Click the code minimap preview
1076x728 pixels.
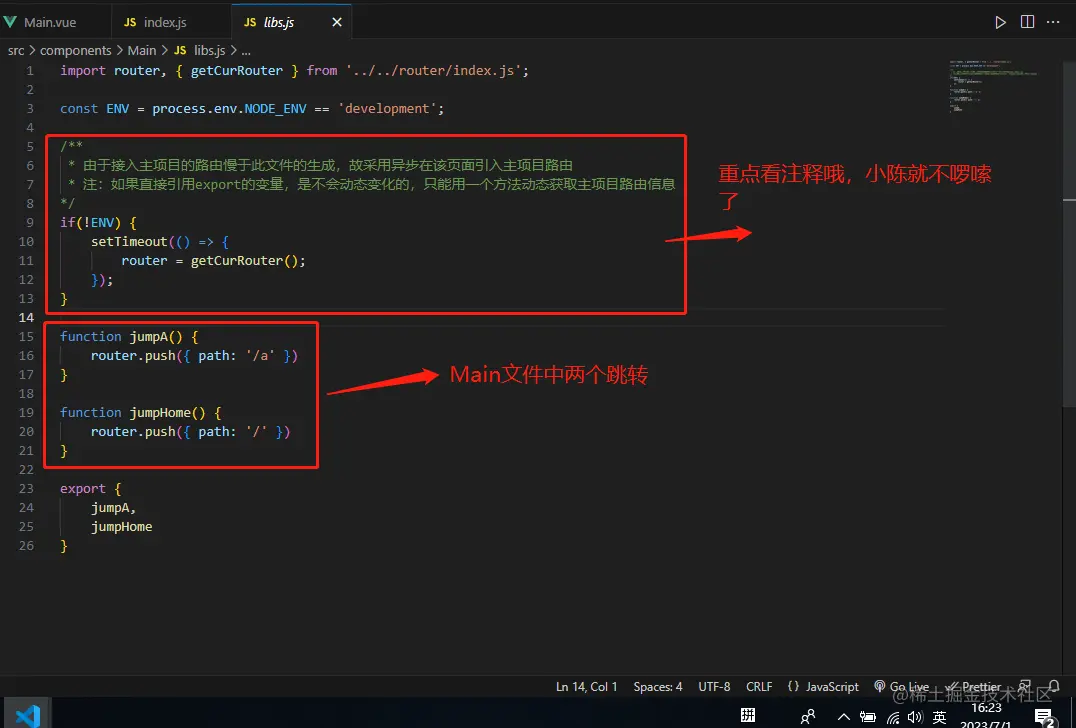click(x=992, y=86)
